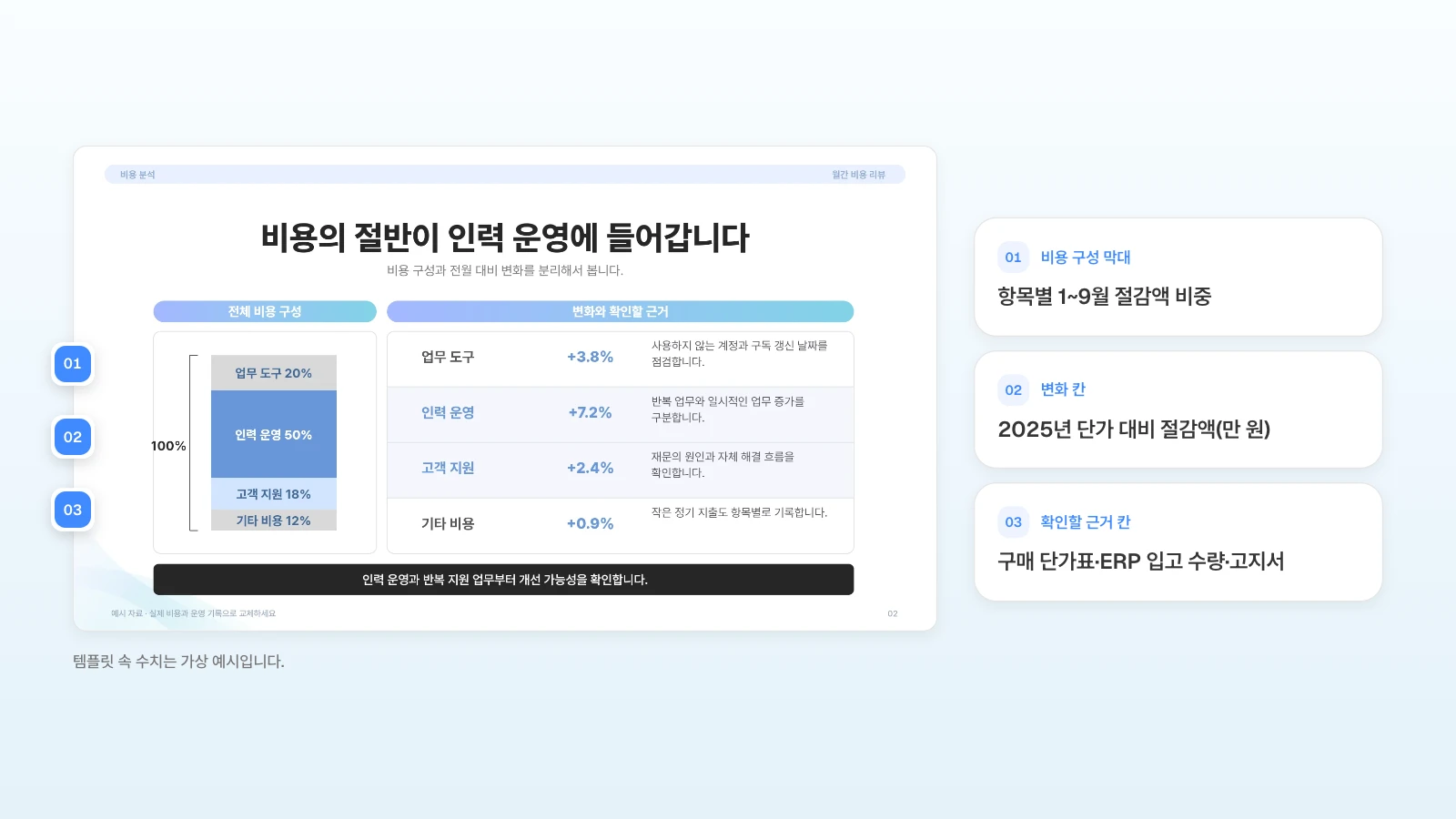Image resolution: width=1456 pixels, height=819 pixels.
Task: Click the 100% label beside the stacked bar
Action: (168, 446)
